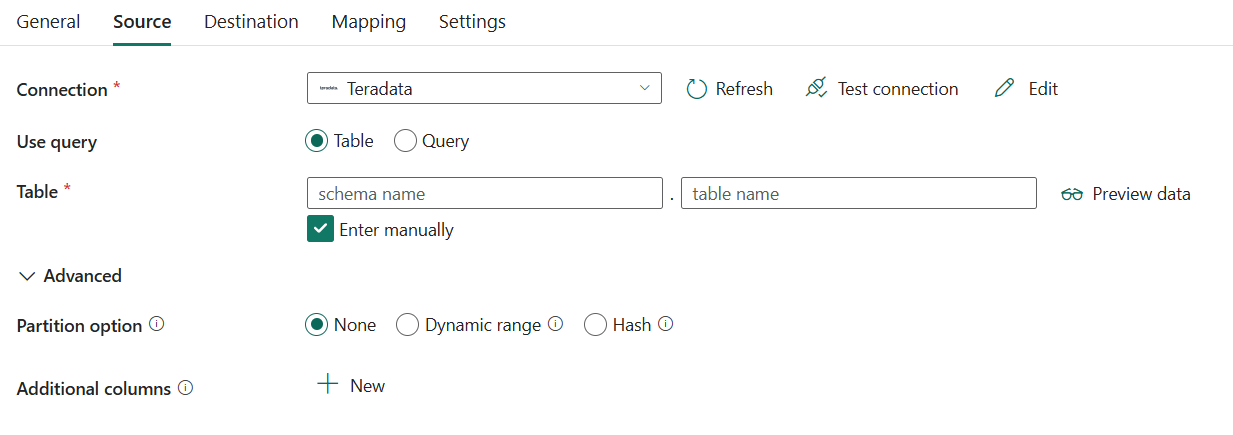Open the Settings tab
The image size is (1233, 435).
pyautogui.click(x=472, y=21)
